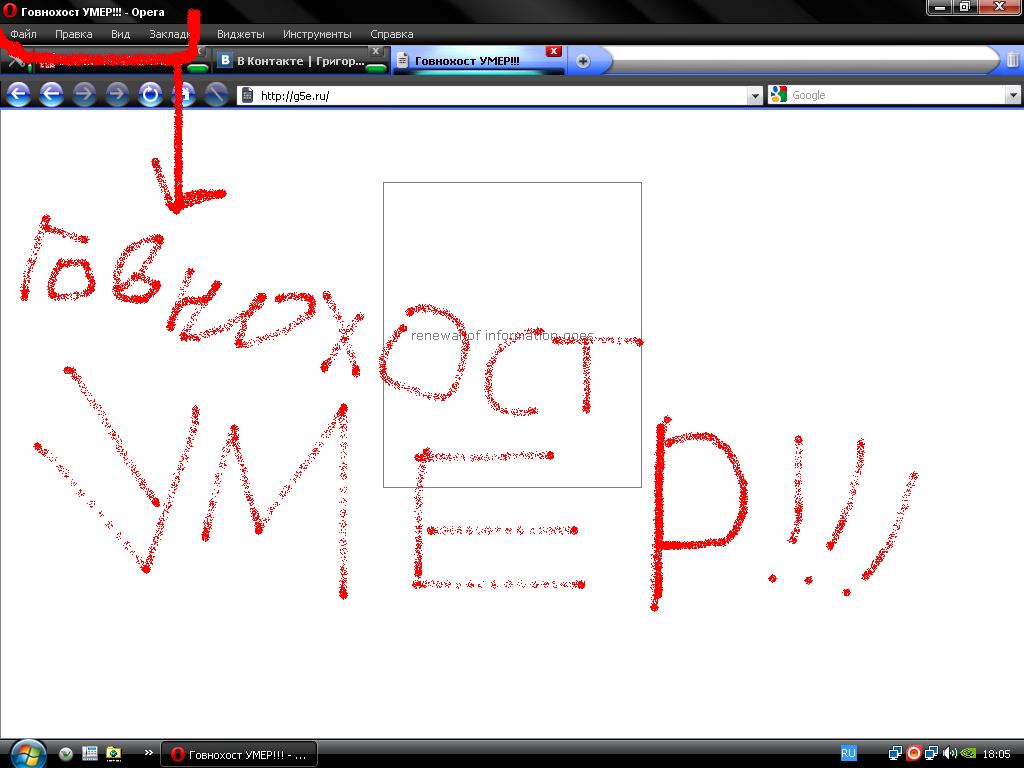
Task: Click the Wand password manager icon
Action: 216,94
